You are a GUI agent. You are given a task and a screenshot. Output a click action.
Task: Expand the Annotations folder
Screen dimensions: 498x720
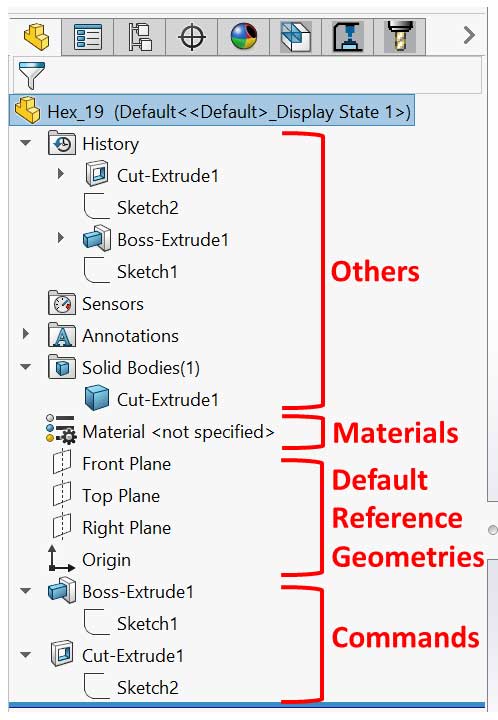tap(26, 334)
